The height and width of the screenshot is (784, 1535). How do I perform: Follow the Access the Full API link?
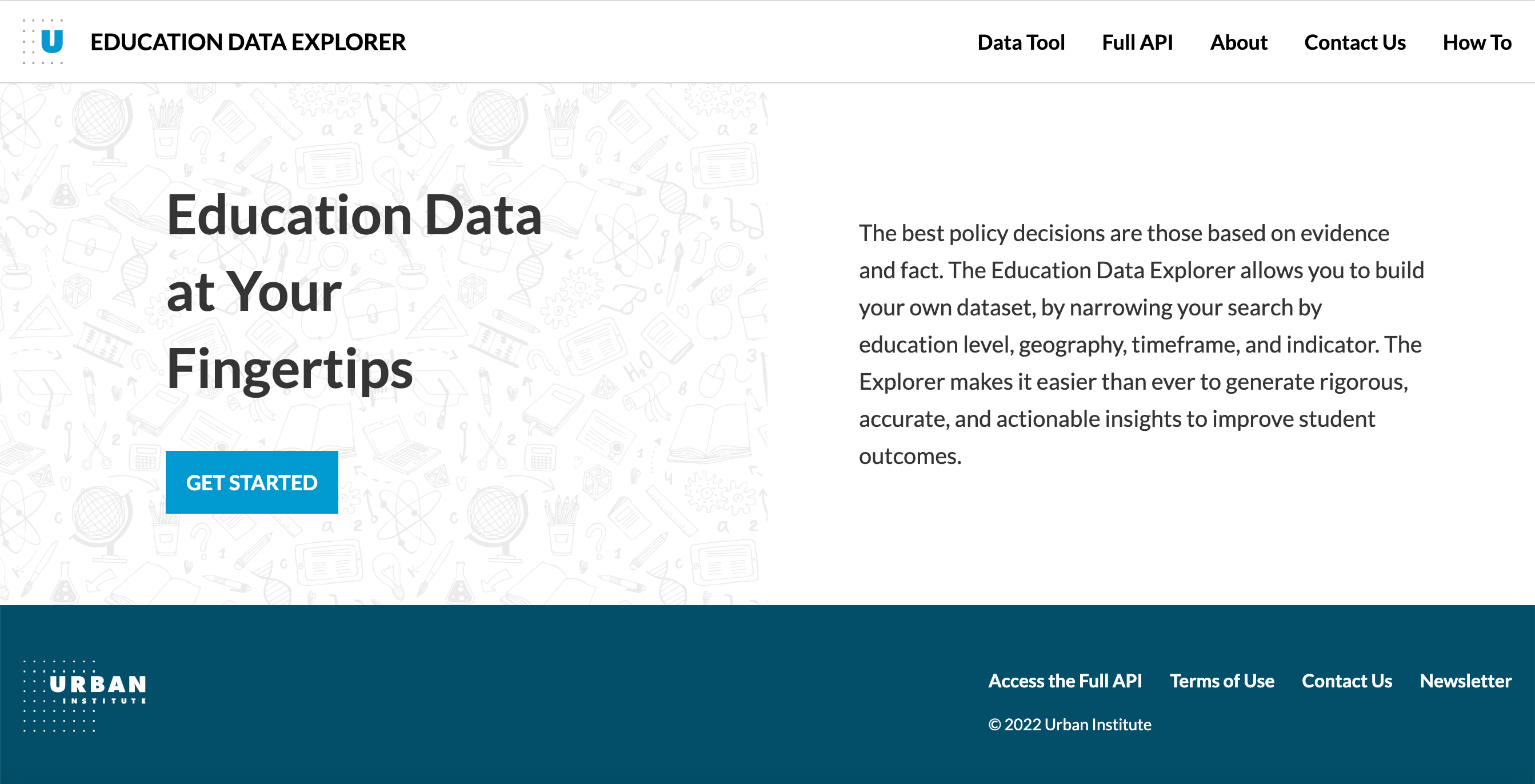pos(1065,681)
